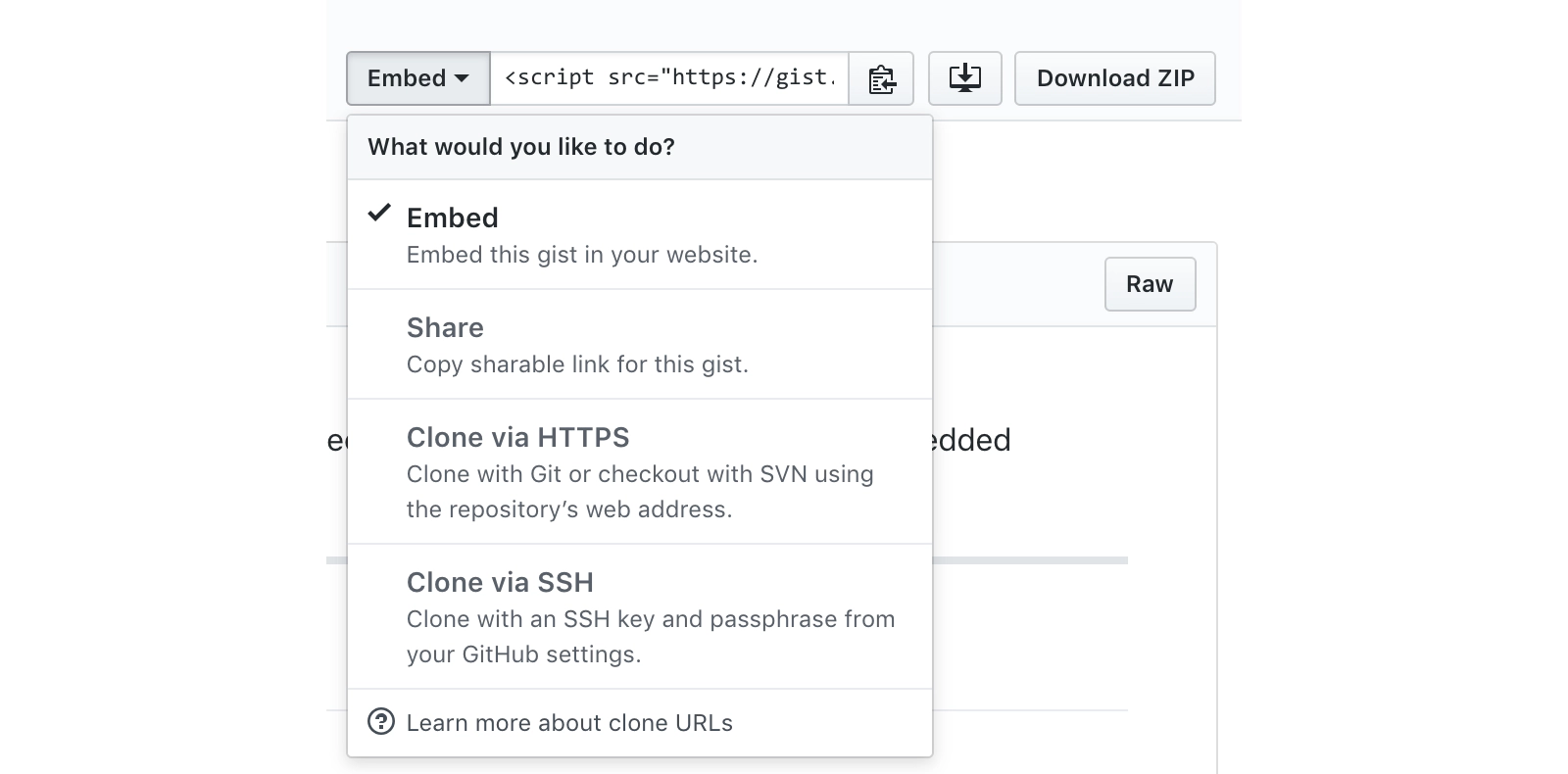Select Clone via SSH
Viewport: 1568px width, 774px height.
click(x=500, y=582)
